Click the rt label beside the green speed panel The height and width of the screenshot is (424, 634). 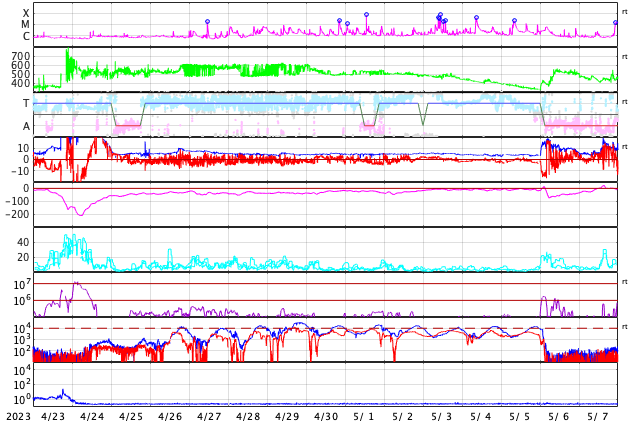click(x=624, y=57)
